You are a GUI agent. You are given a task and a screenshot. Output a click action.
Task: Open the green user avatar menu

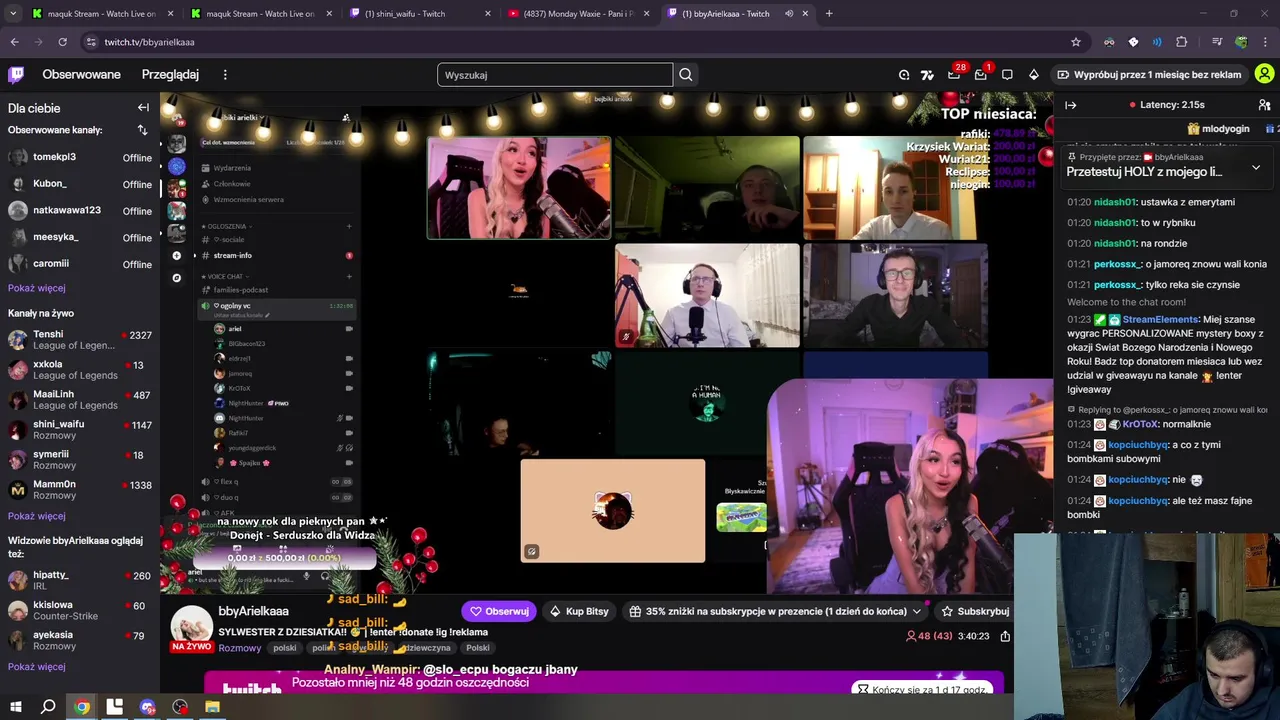(1264, 74)
